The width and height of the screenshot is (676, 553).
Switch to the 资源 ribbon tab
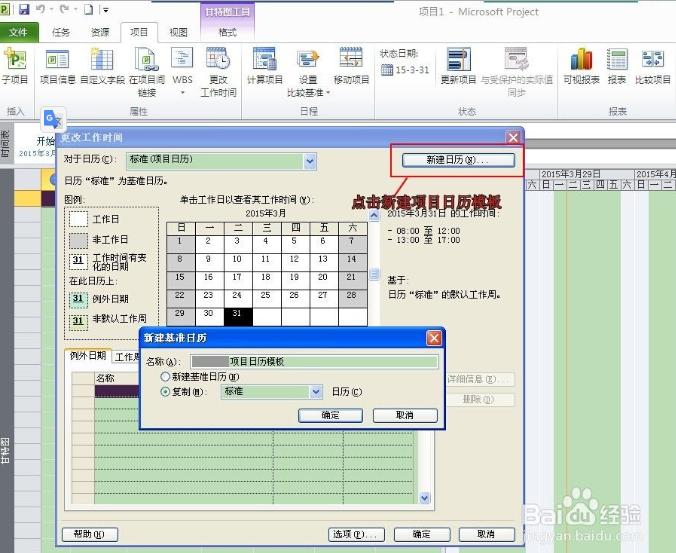coord(100,32)
